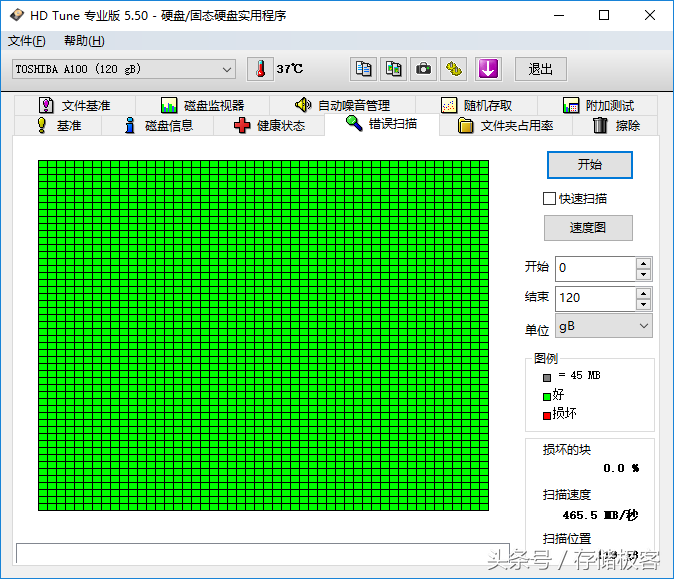Click the copy screenshot to clipboard icon
Screen dimensions: 674x579
point(393,69)
